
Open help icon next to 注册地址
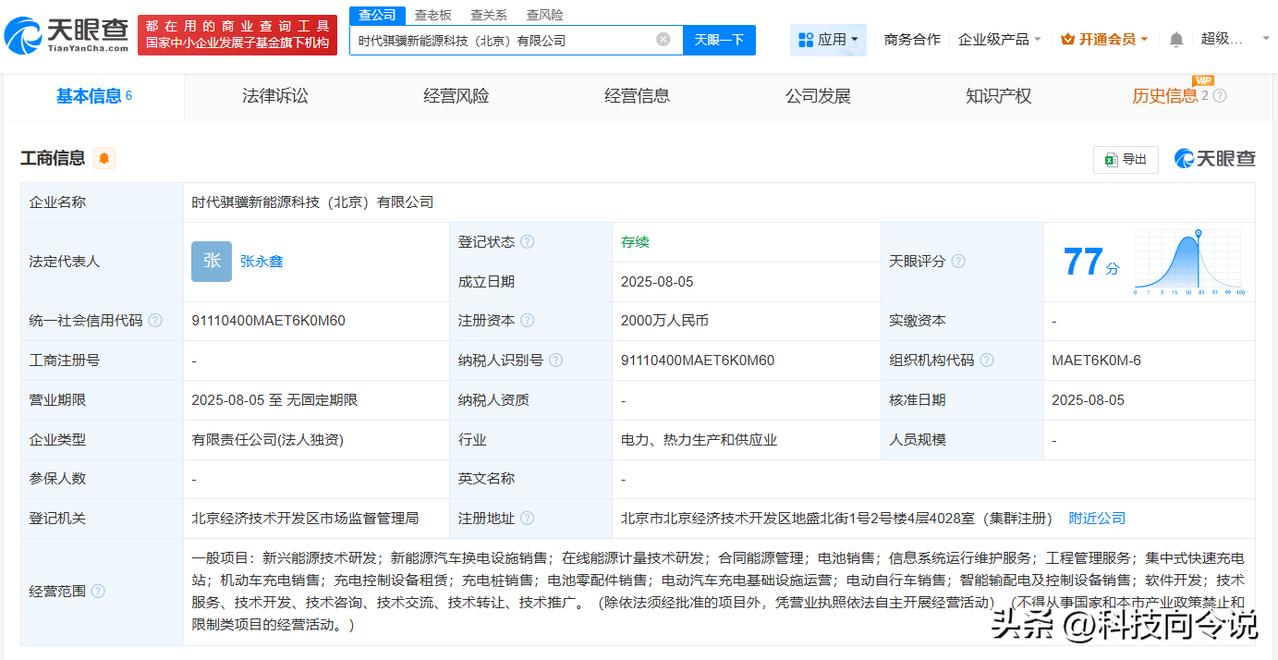pos(527,518)
